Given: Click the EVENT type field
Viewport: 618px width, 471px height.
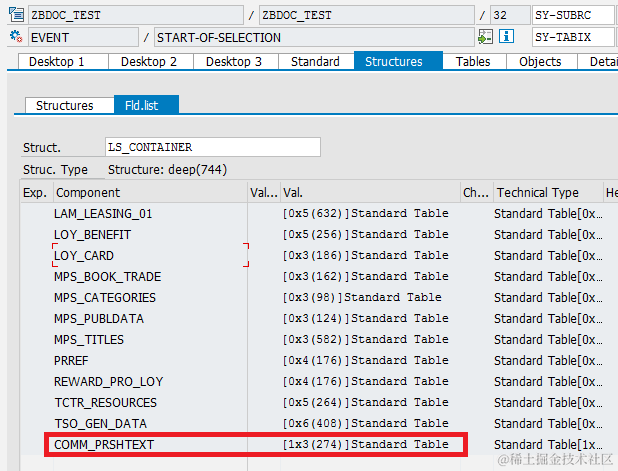Looking at the screenshot, I should (83, 37).
